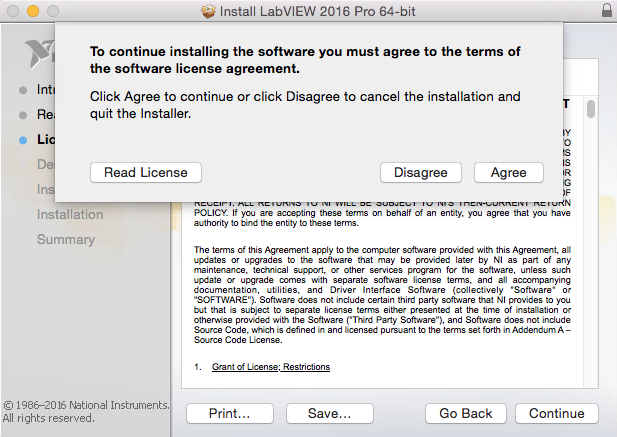Click the Agree button in the dialog

coord(508,173)
